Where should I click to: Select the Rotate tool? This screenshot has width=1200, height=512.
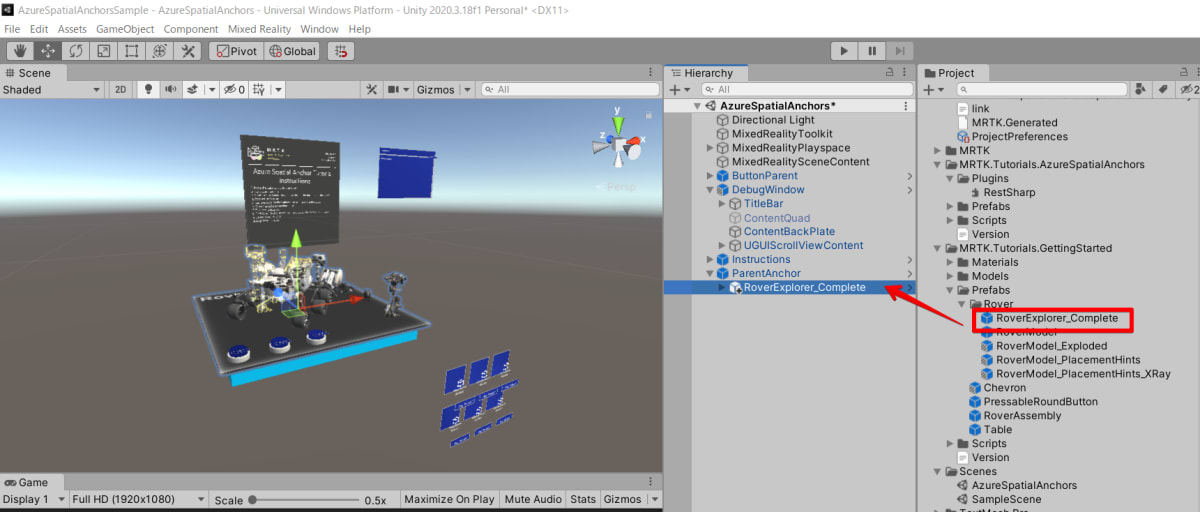[x=75, y=51]
